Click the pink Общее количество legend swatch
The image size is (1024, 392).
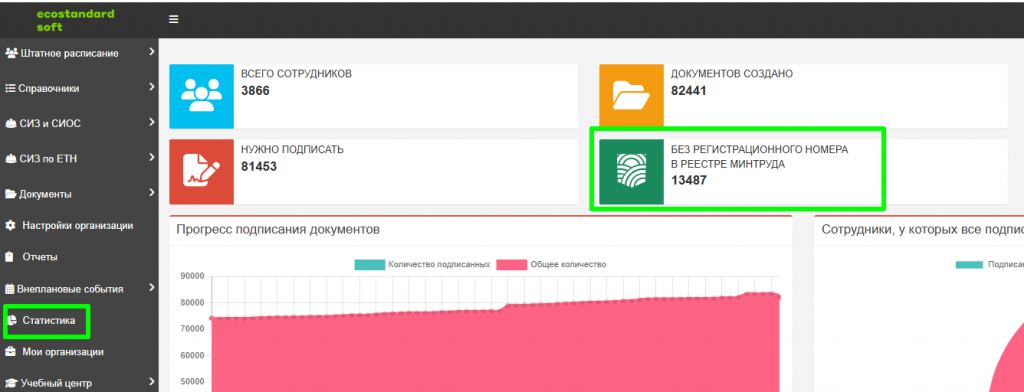tap(511, 265)
